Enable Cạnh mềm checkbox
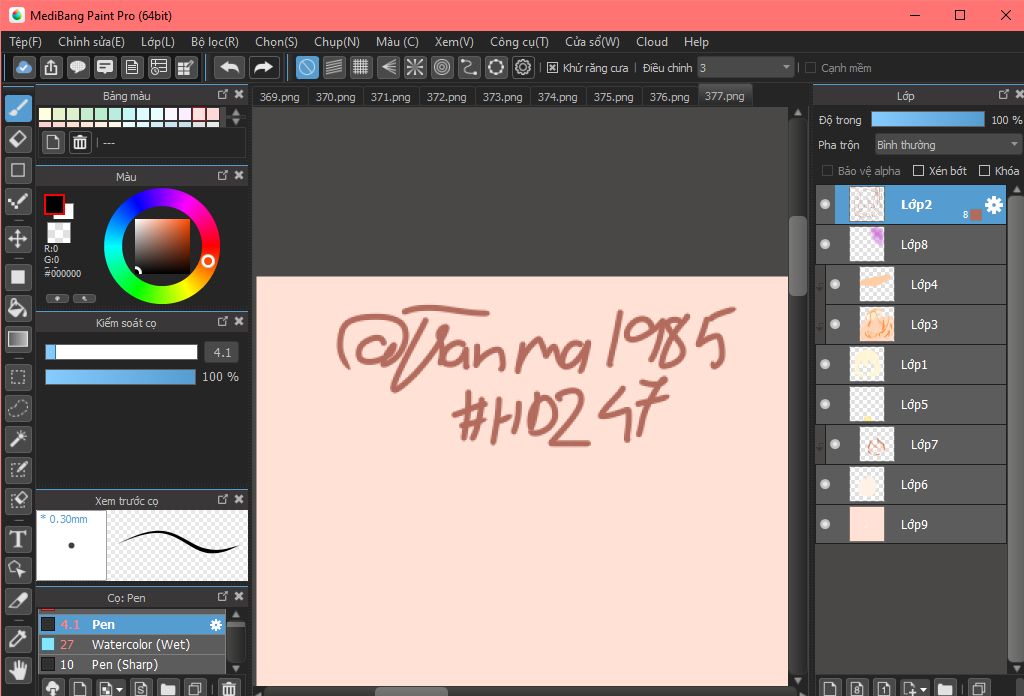This screenshot has width=1024, height=696. [810, 68]
